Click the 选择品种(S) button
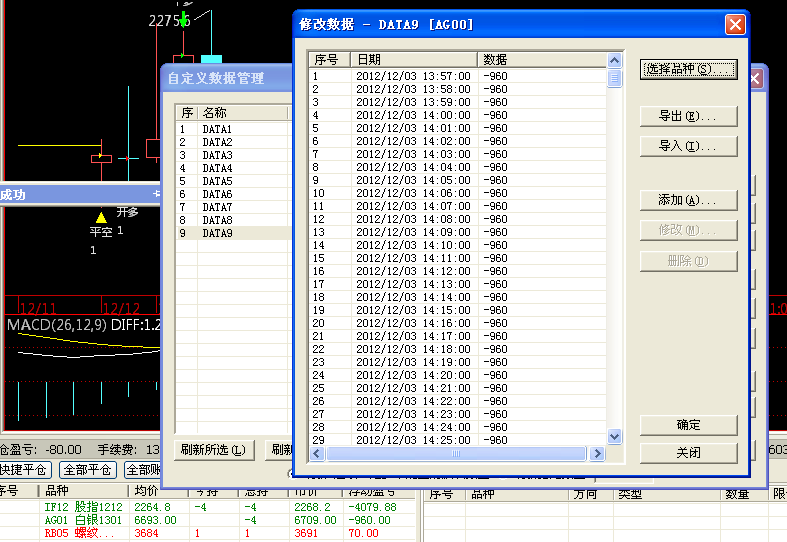Image resolution: width=787 pixels, height=542 pixels. point(688,69)
